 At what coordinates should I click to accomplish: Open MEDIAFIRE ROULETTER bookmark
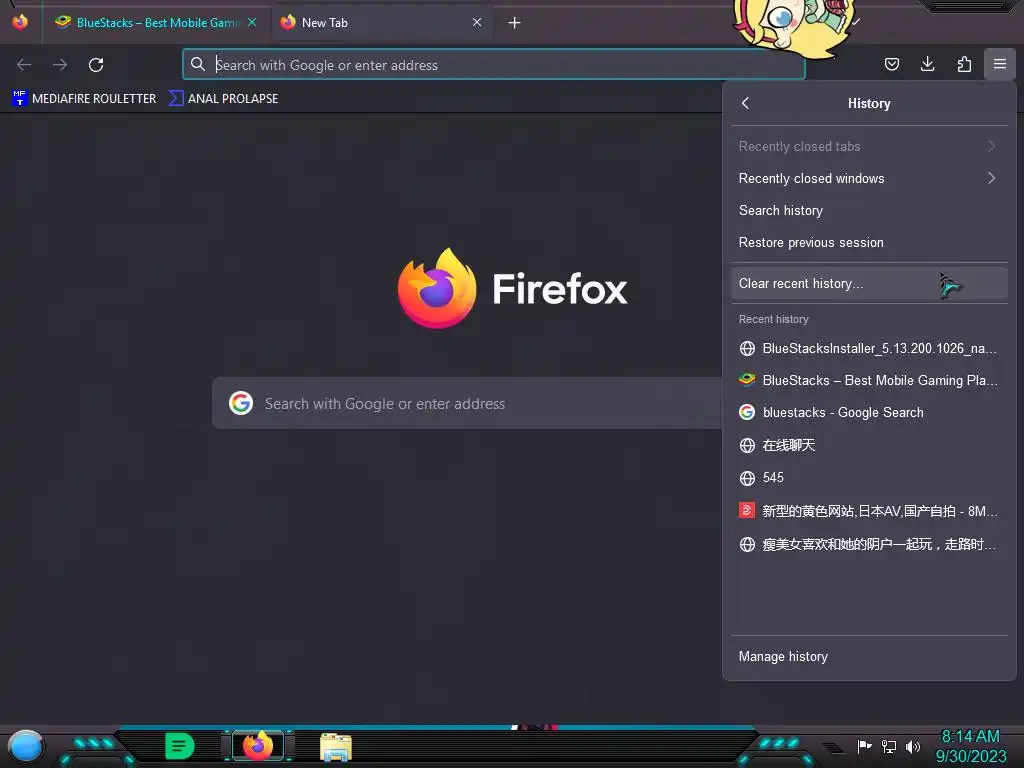coord(84,99)
